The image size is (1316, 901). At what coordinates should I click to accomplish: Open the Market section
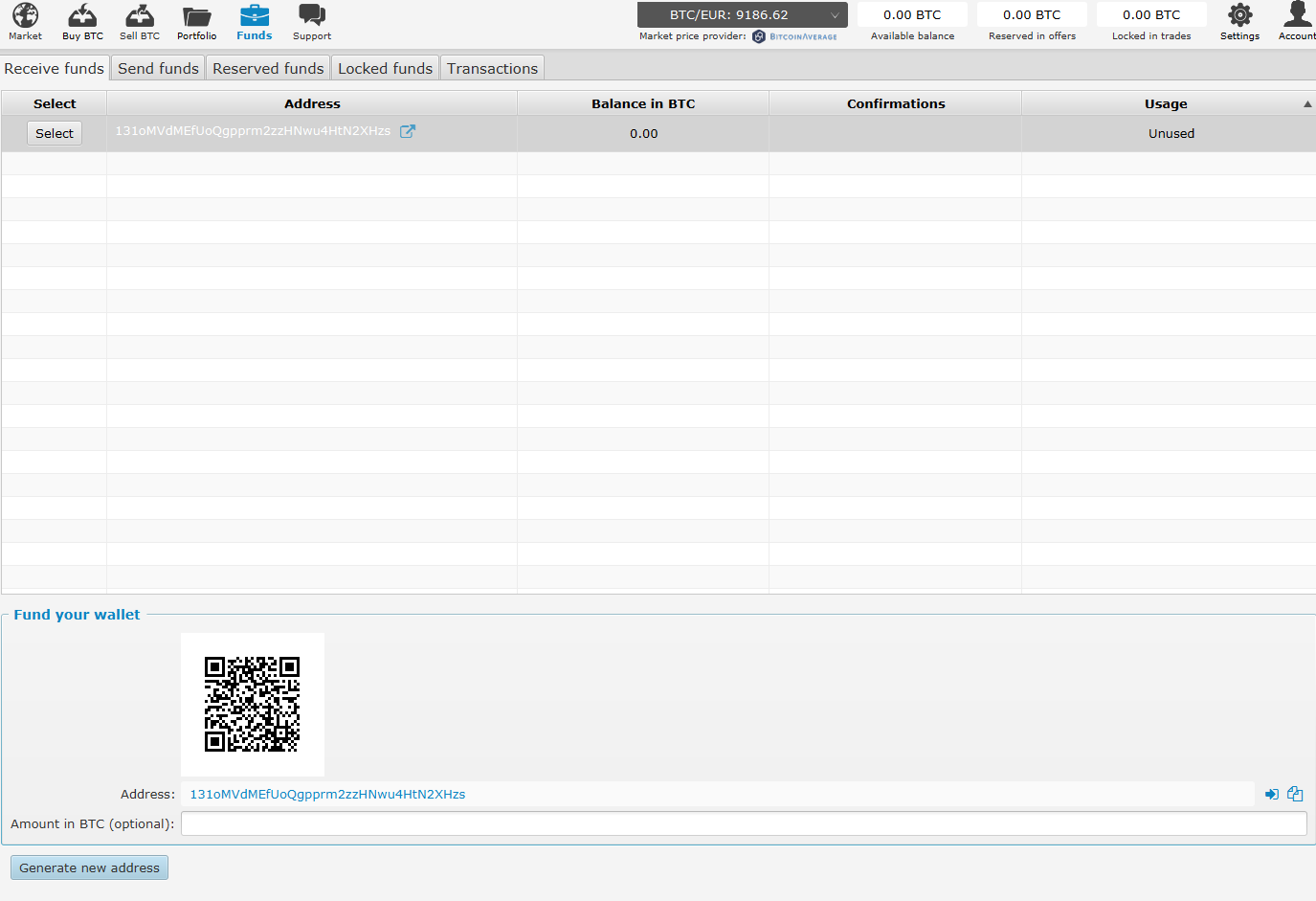tap(25, 22)
